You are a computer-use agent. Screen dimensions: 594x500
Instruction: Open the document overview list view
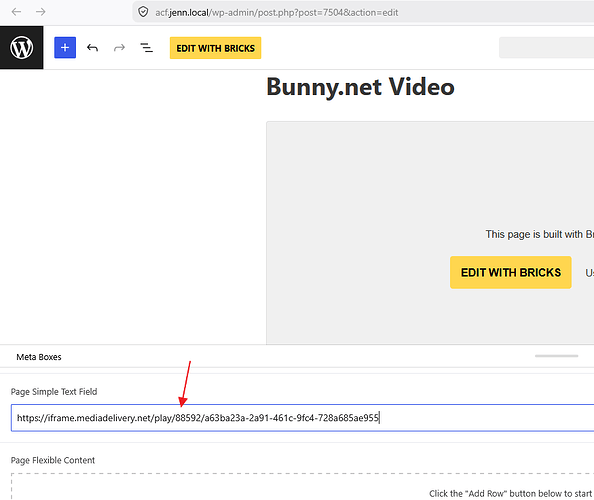pos(147,48)
